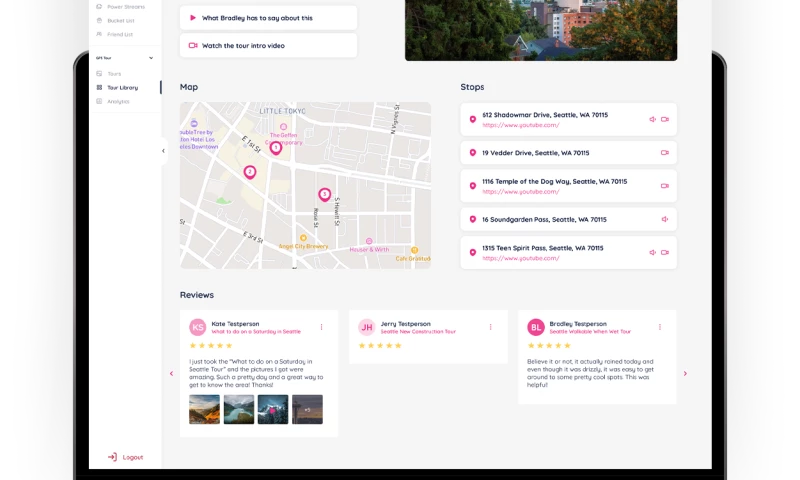Select map marker number 2
This screenshot has height=480, width=800.
tap(249, 172)
